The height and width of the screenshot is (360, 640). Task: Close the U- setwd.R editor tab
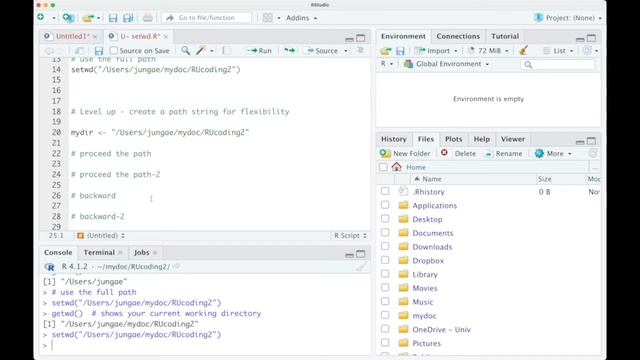coord(166,37)
